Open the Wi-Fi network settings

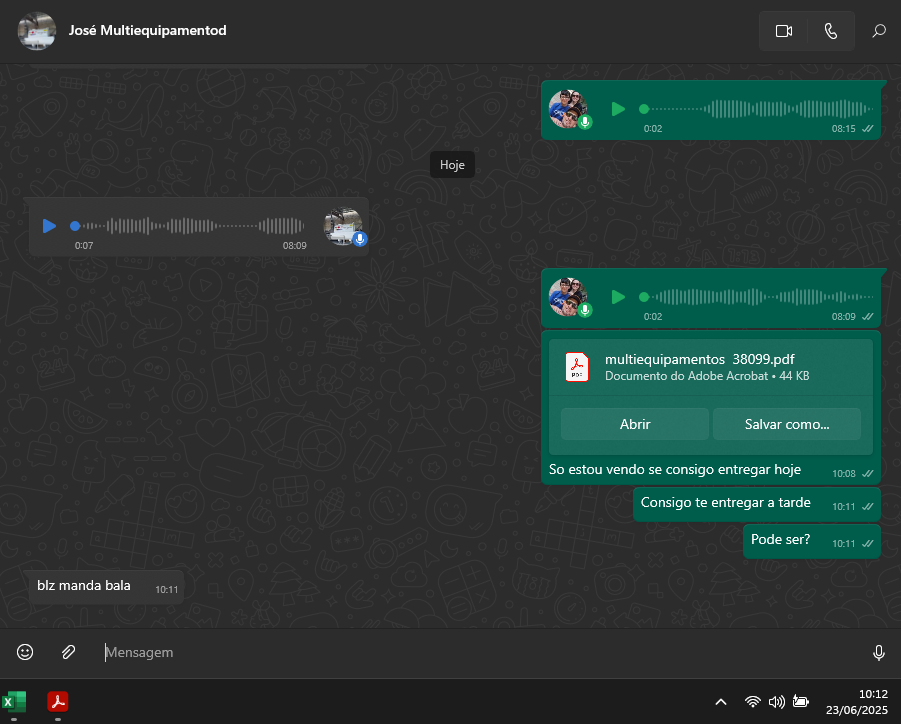(752, 702)
